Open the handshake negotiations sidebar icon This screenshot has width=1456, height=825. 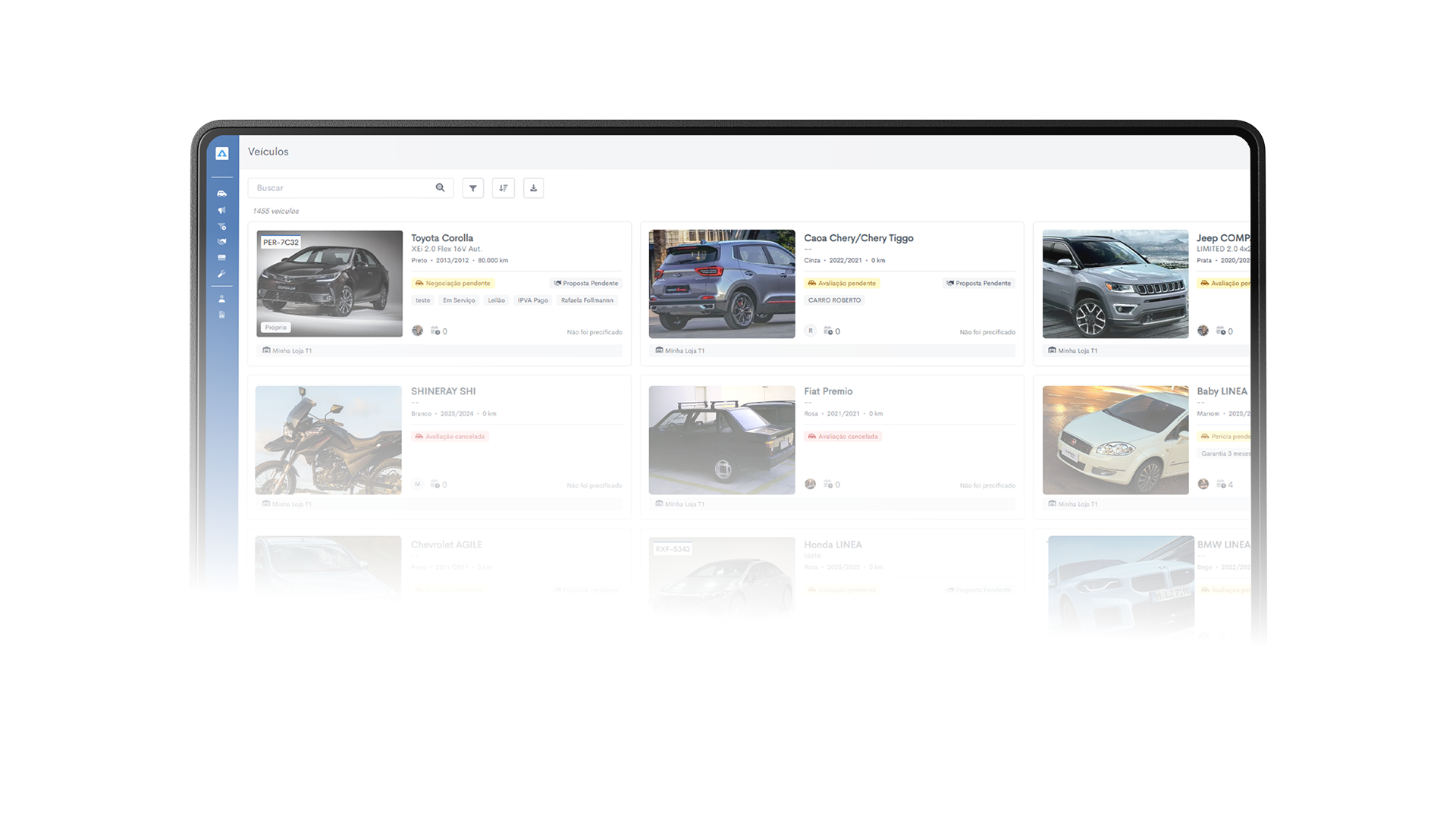(x=221, y=241)
